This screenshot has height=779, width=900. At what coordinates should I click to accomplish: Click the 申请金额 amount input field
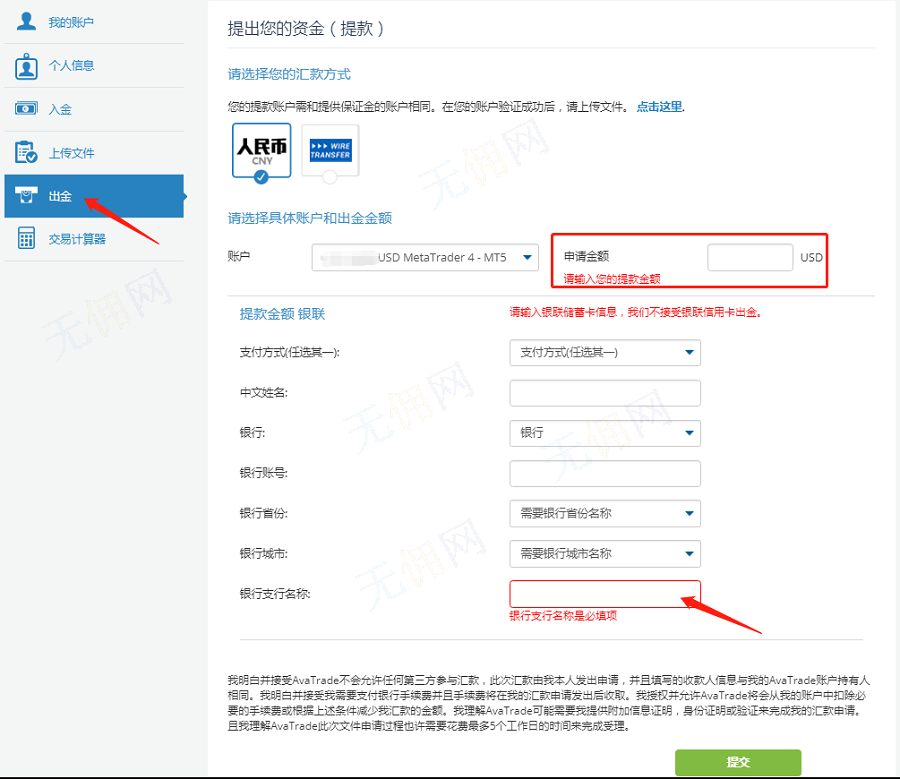(750, 258)
